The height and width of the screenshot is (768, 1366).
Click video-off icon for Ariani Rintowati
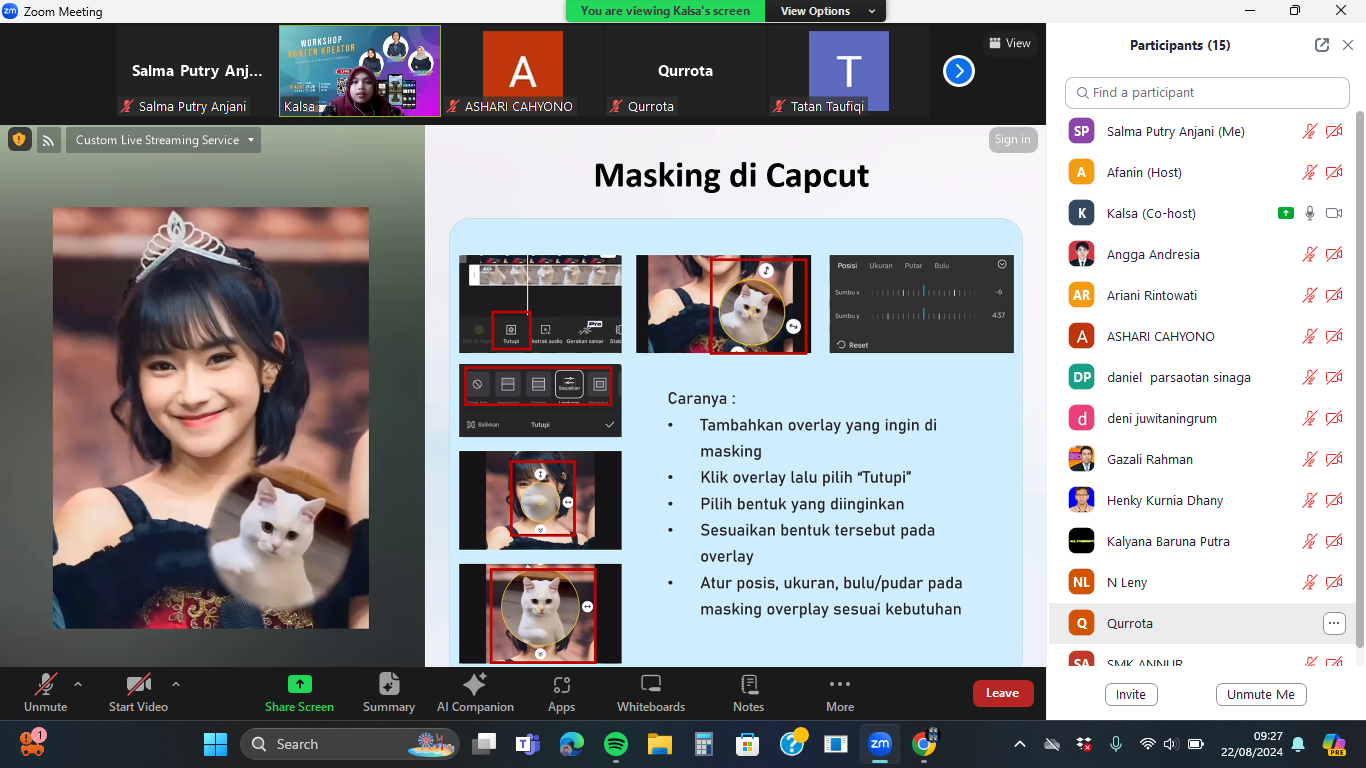pyautogui.click(x=1334, y=295)
